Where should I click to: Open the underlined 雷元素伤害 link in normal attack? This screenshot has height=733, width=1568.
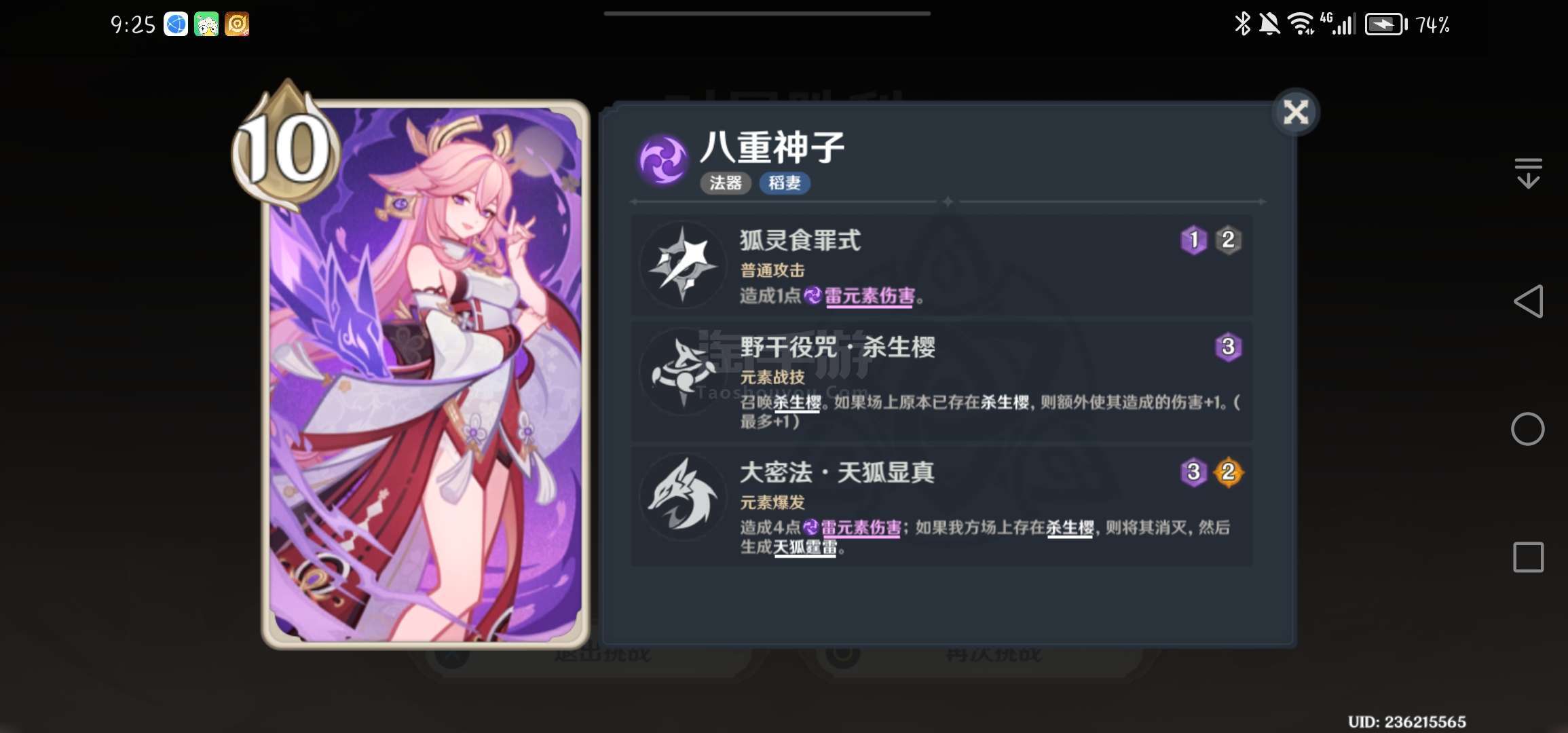869,297
